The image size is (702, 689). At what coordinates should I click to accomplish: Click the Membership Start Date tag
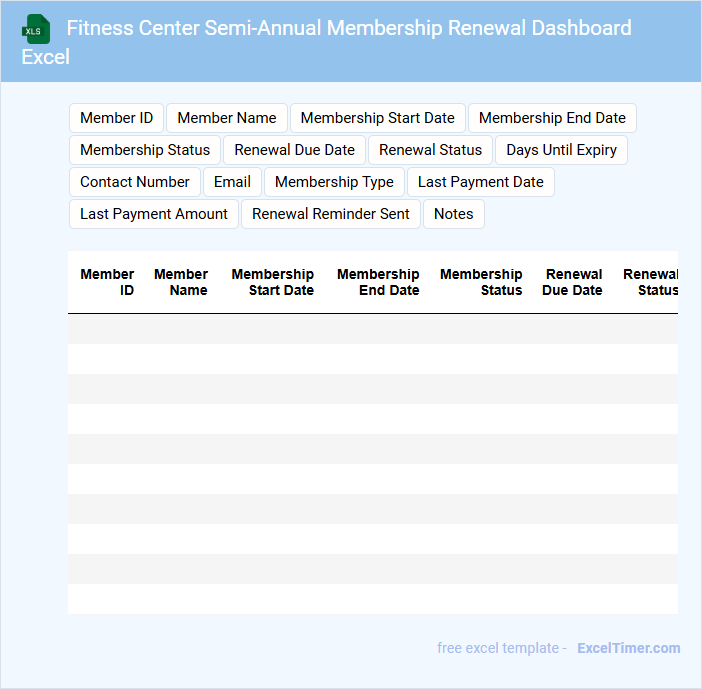coord(377,118)
